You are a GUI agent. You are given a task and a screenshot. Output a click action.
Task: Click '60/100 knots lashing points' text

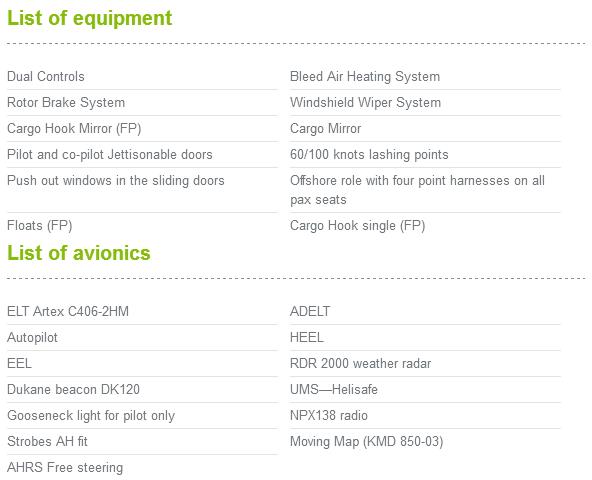pyautogui.click(x=369, y=155)
